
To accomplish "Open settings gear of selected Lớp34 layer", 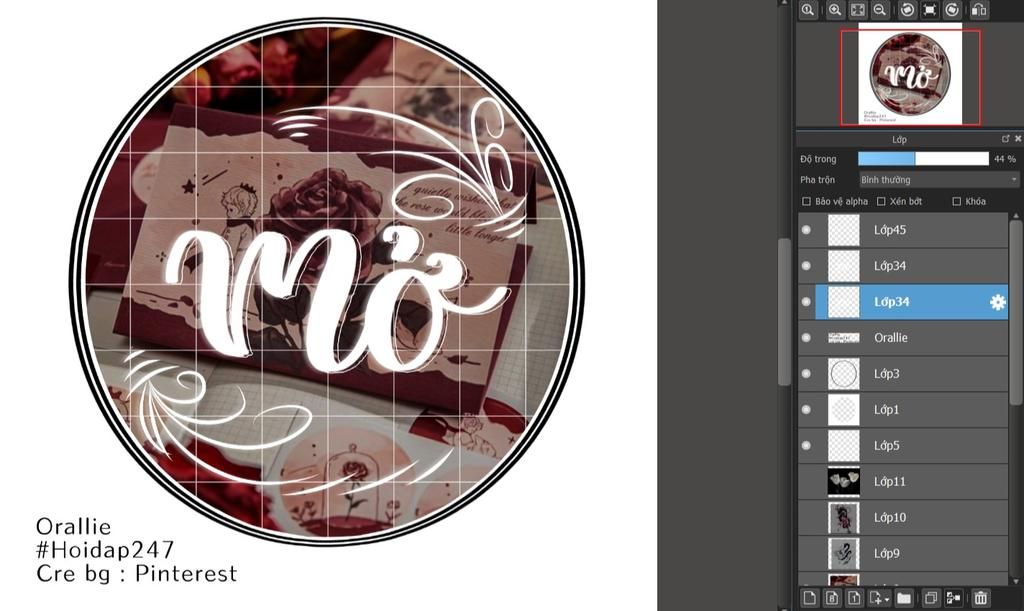I will (x=997, y=302).
